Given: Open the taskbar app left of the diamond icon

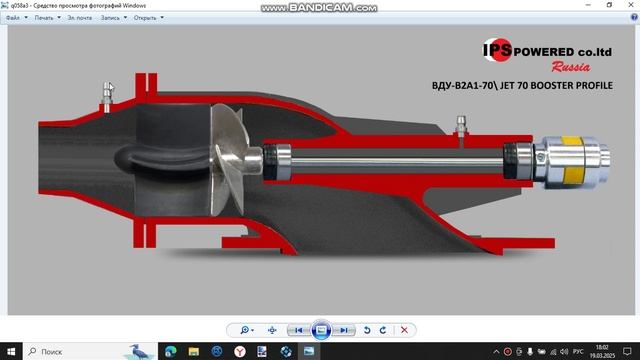Looking at the screenshot, I should 262,351.
